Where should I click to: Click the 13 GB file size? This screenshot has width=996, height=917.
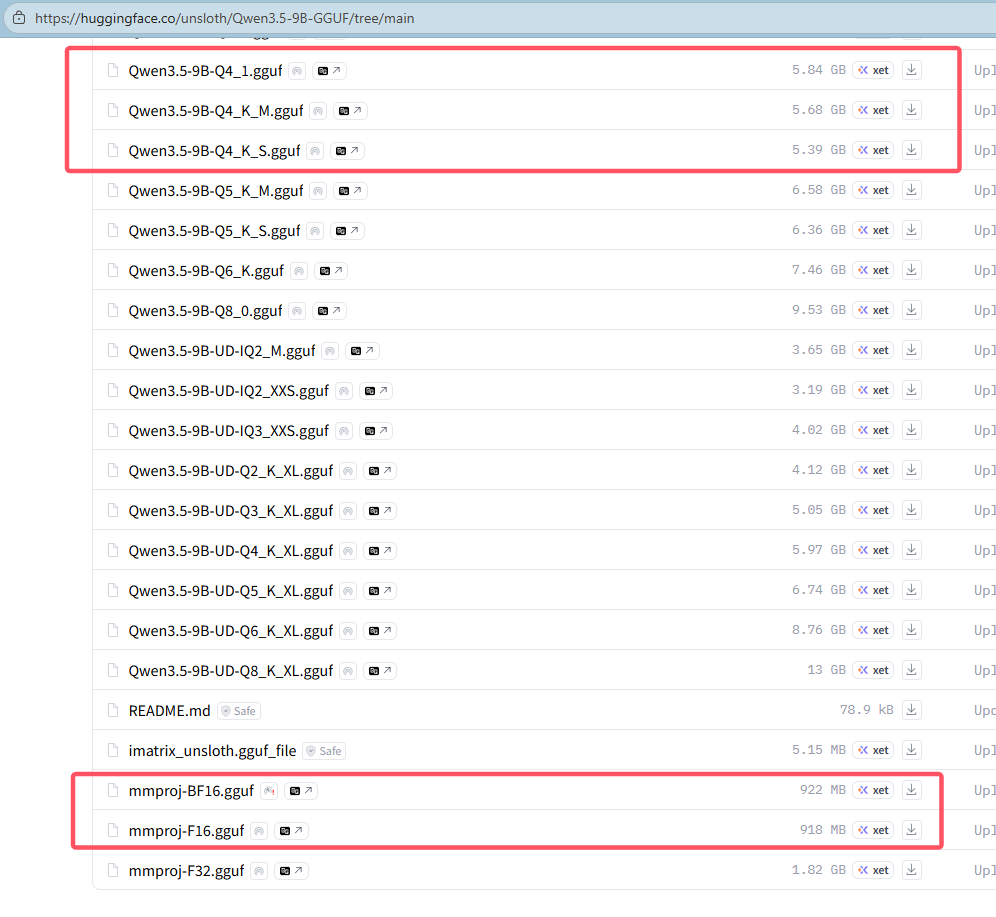[x=826, y=670]
